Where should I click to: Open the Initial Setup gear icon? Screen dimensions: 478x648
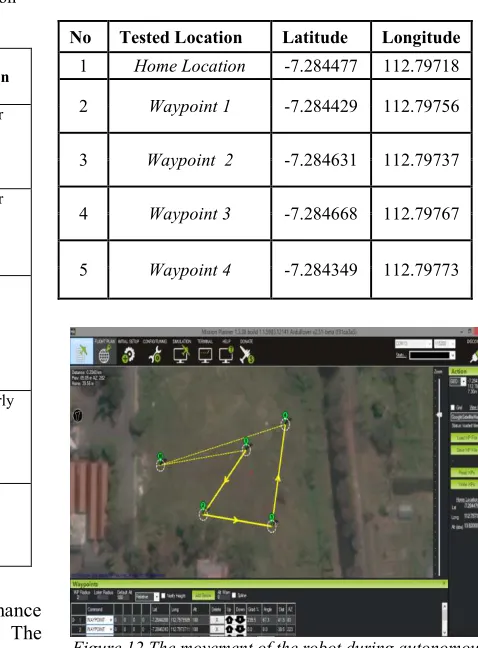click(128, 355)
